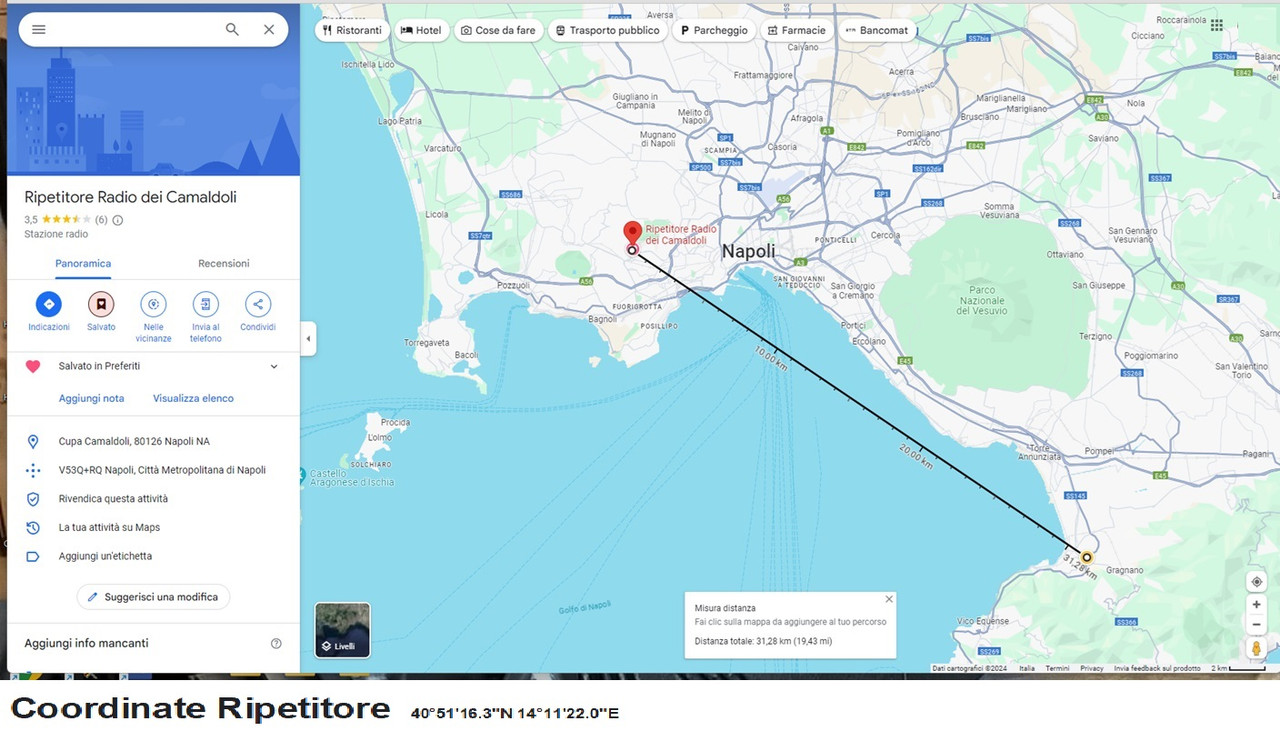Click the Dati cartografici ©2024 text
Image resolution: width=1280 pixels, height=752 pixels.
point(969,668)
